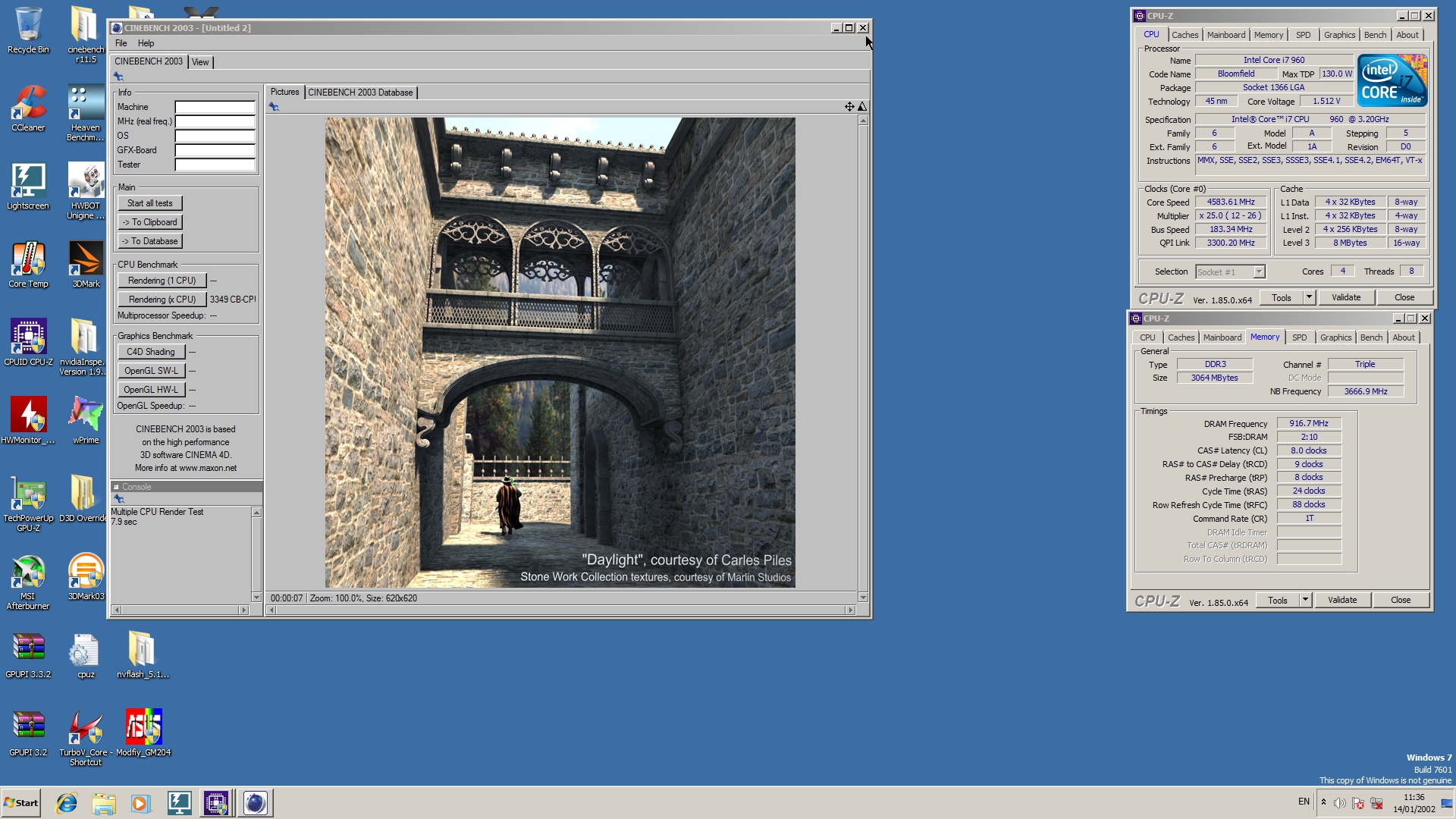Open the D3D Overrider folder

(83, 499)
